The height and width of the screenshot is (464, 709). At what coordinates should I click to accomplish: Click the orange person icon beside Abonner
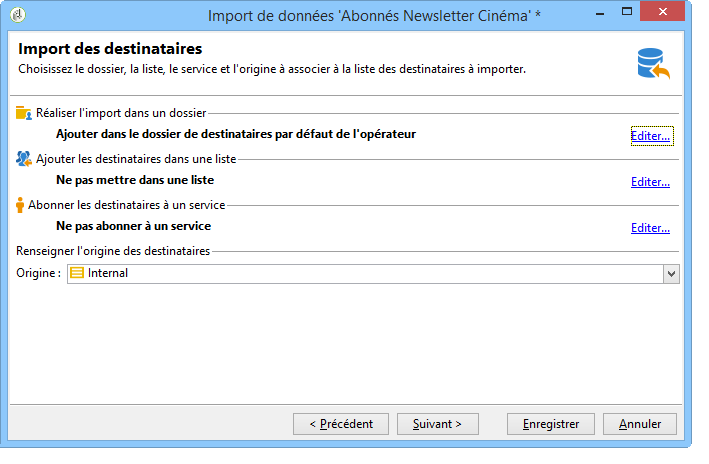20,205
